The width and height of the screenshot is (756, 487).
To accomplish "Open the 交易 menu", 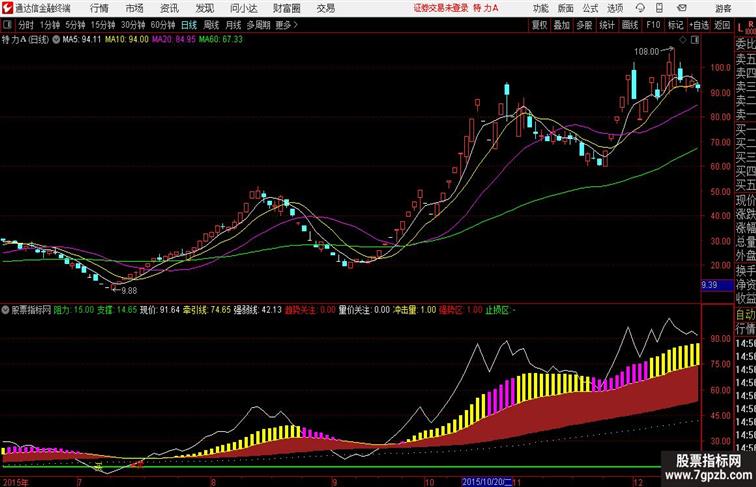I will coord(325,8).
